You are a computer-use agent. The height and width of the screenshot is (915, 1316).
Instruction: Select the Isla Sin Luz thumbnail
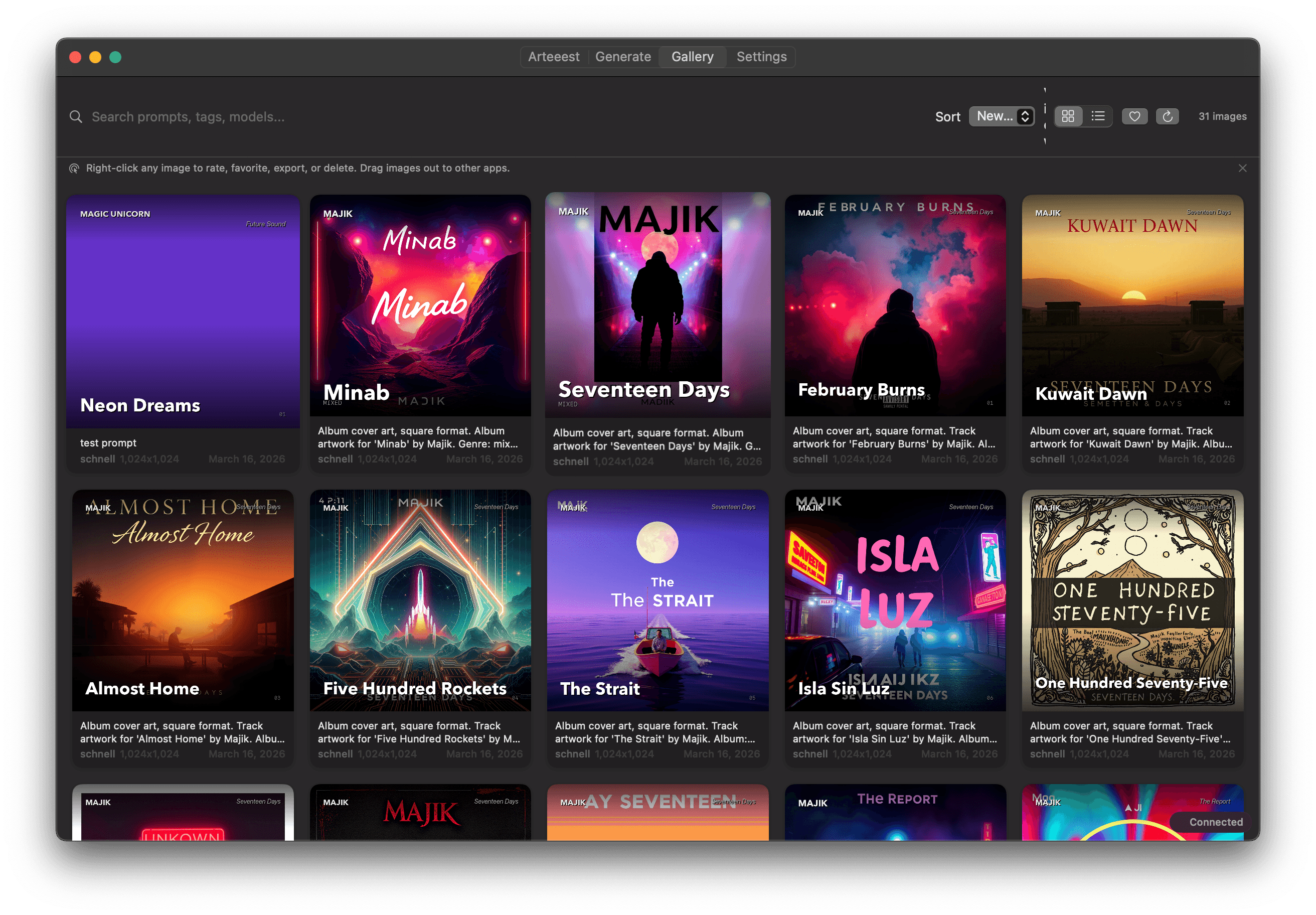pos(895,600)
